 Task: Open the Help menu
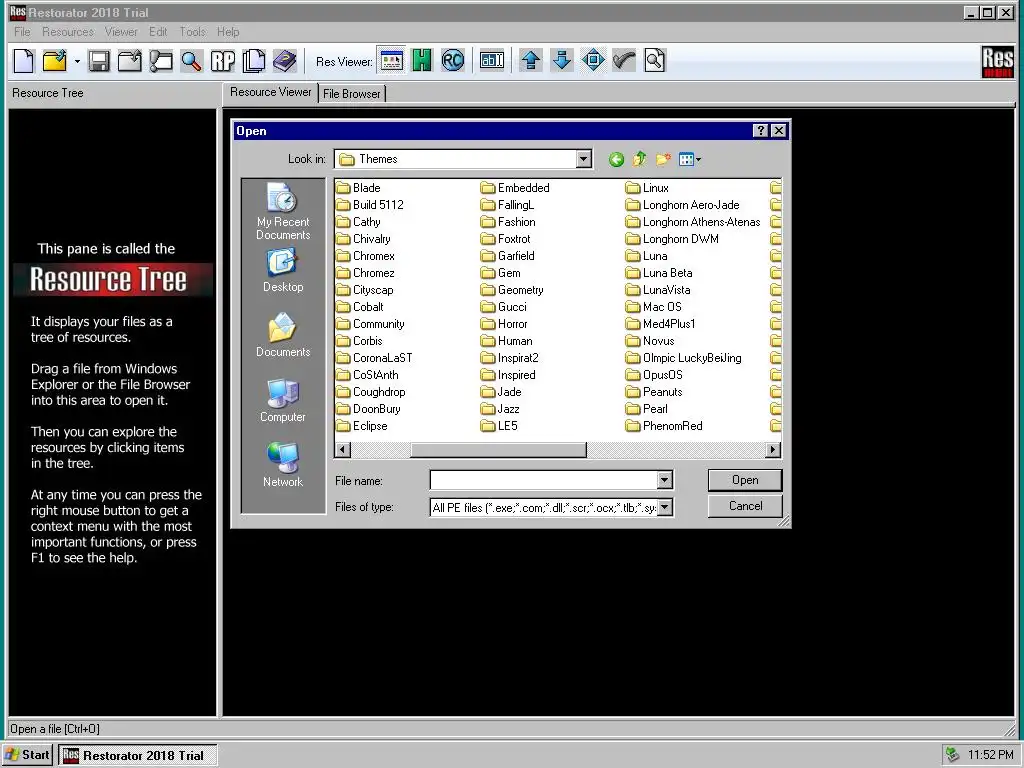pos(228,31)
